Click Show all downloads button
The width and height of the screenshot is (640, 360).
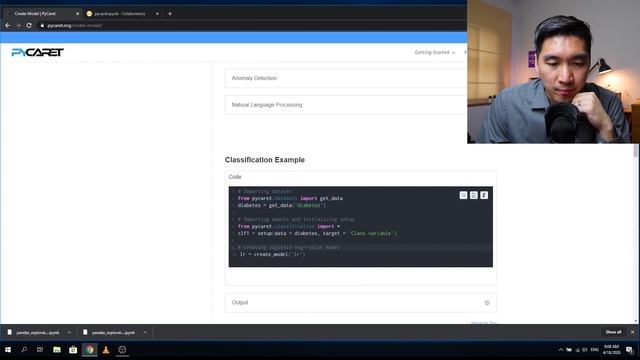(x=613, y=332)
